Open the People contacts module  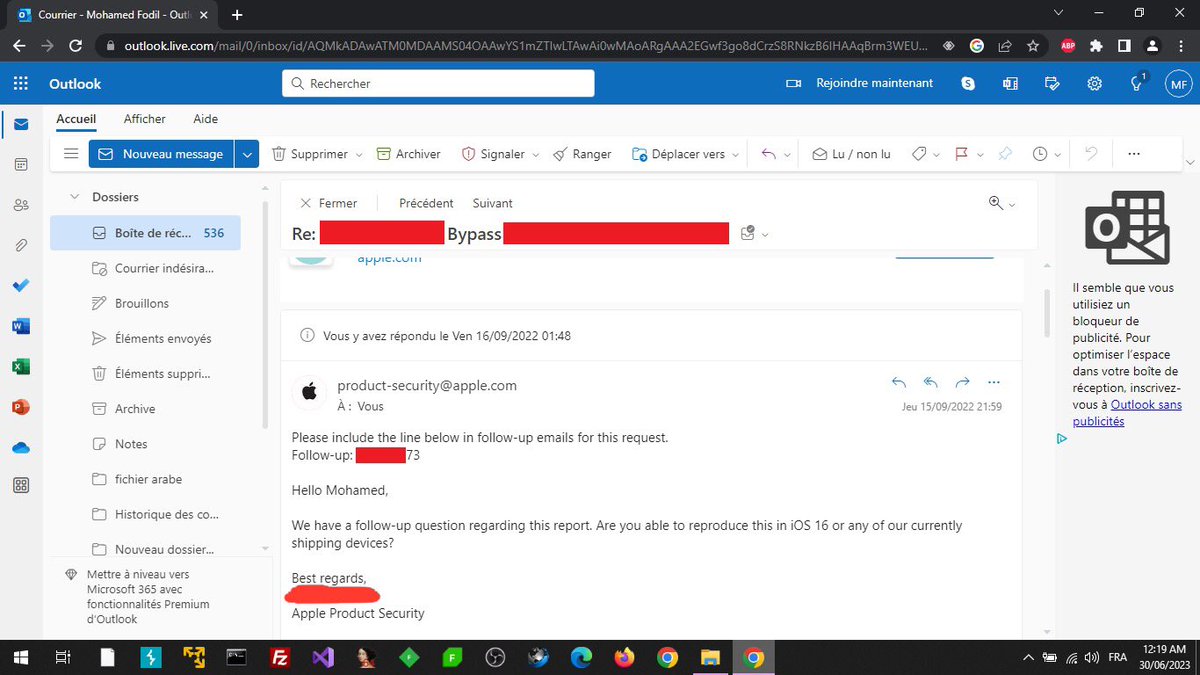tap(20, 205)
